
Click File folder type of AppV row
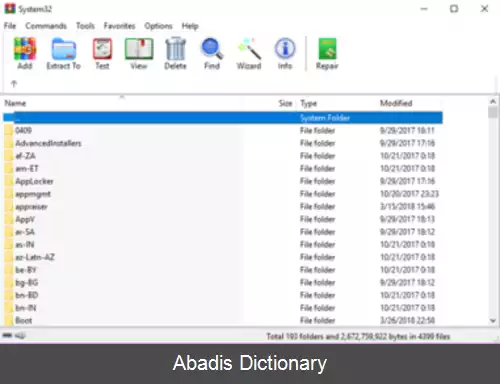click(x=317, y=219)
